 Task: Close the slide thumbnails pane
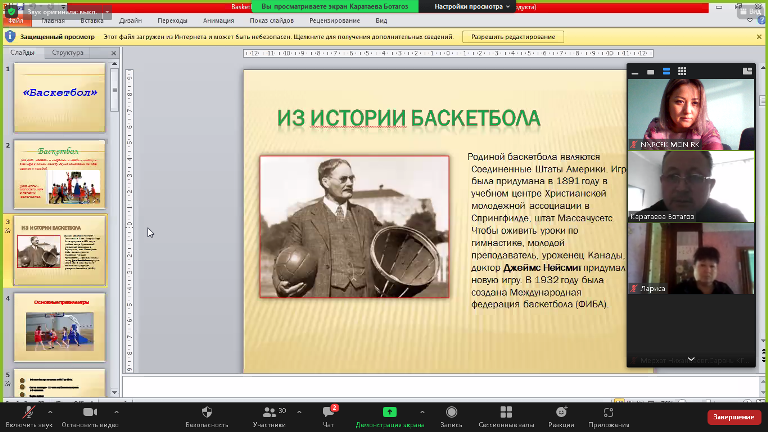coord(114,53)
